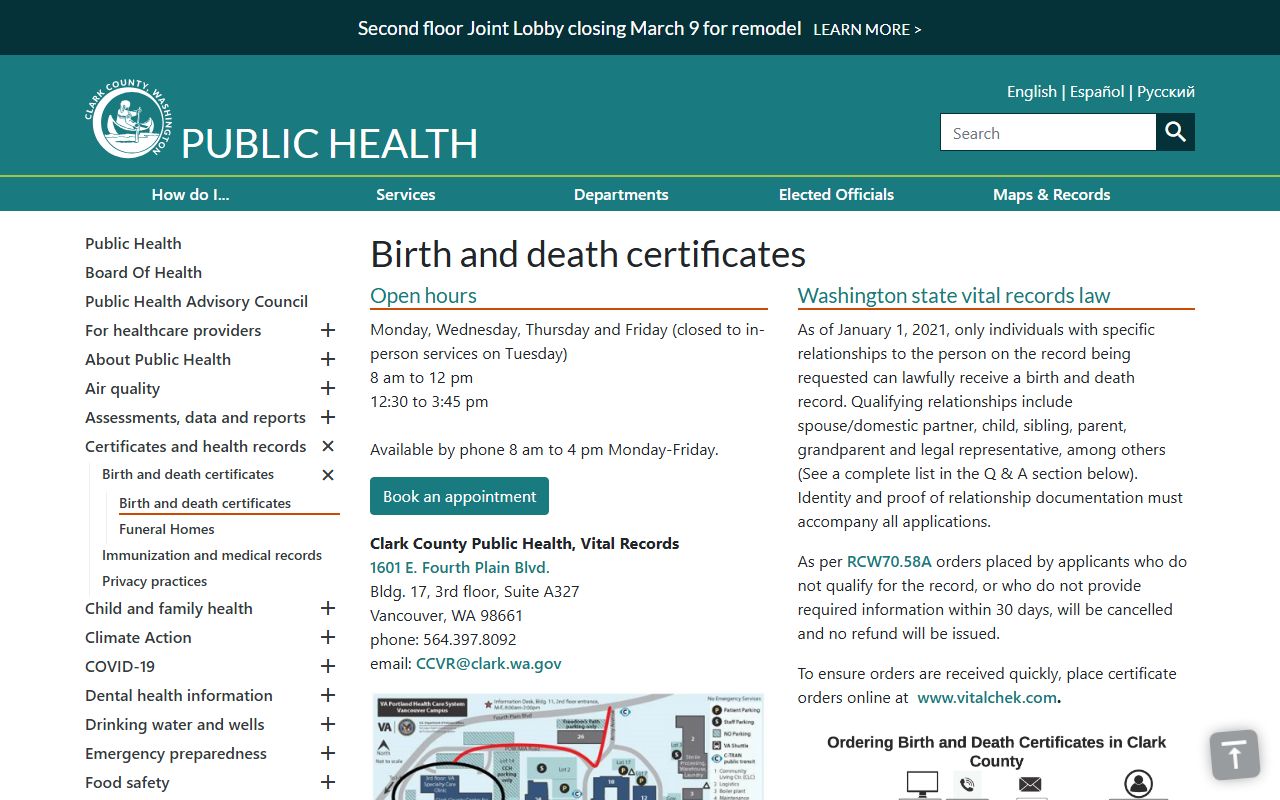Click the Certificates and health records label
The image size is (1280, 800).
pos(195,446)
